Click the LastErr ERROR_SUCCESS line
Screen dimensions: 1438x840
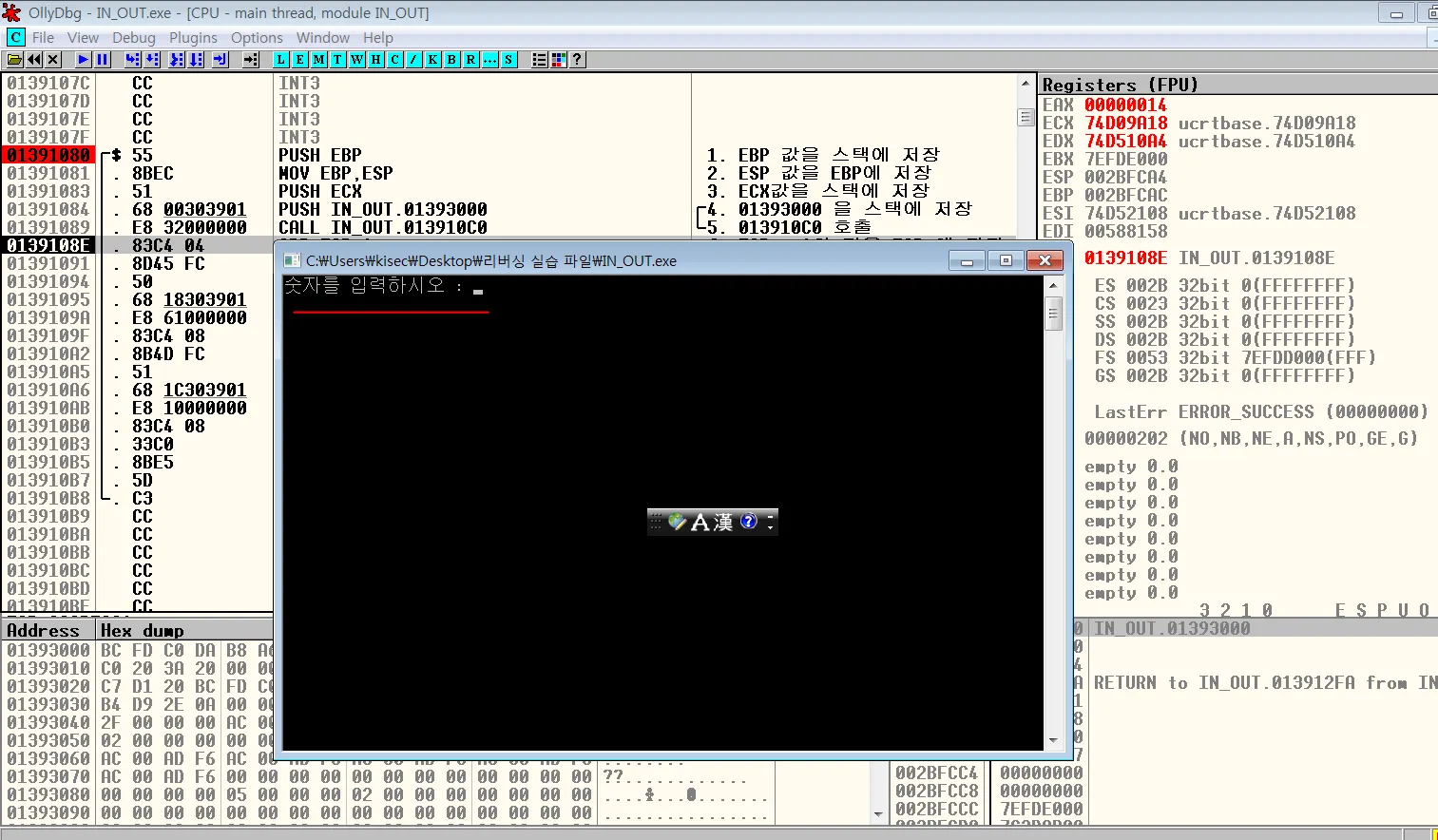coord(1260,411)
